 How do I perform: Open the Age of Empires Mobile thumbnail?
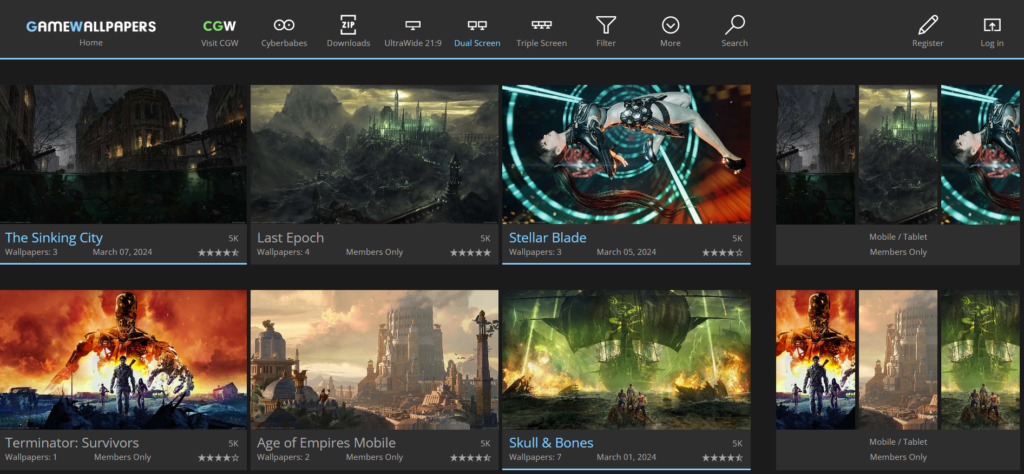(374, 359)
